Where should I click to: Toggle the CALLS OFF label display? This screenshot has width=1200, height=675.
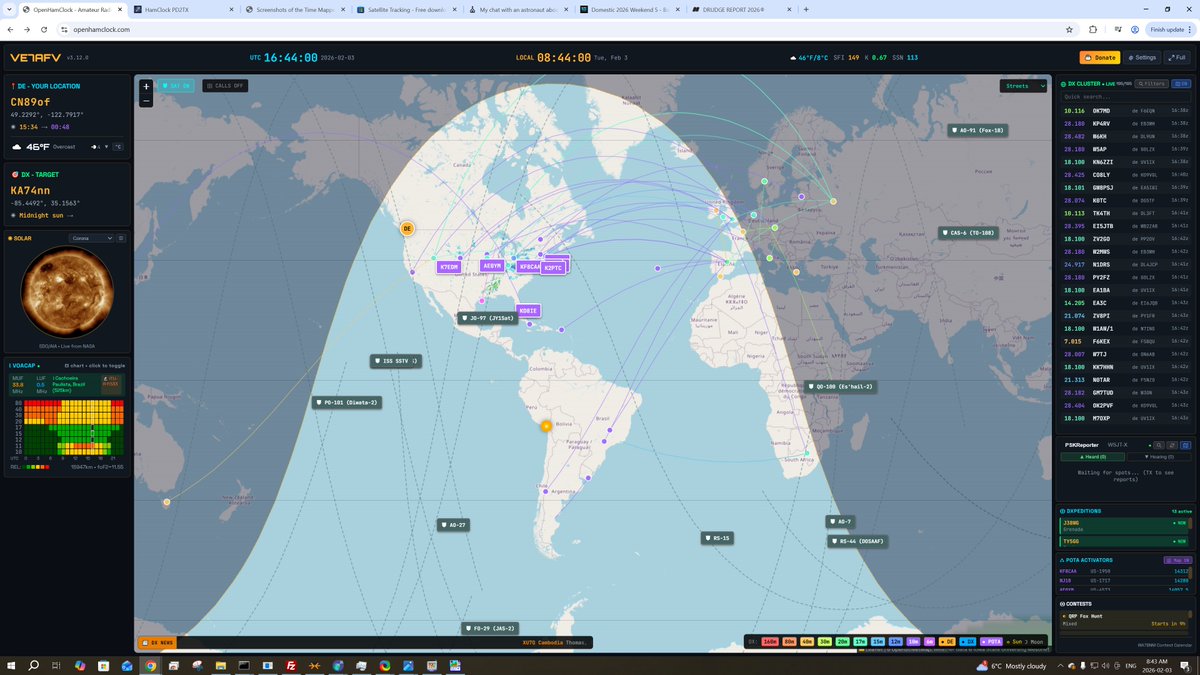225,86
